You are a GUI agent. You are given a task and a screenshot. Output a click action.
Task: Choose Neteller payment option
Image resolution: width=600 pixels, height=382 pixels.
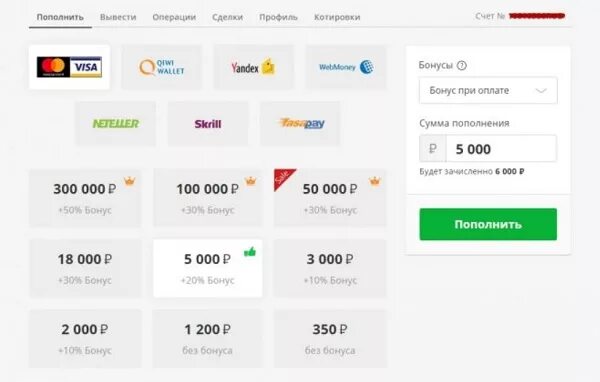click(x=116, y=123)
